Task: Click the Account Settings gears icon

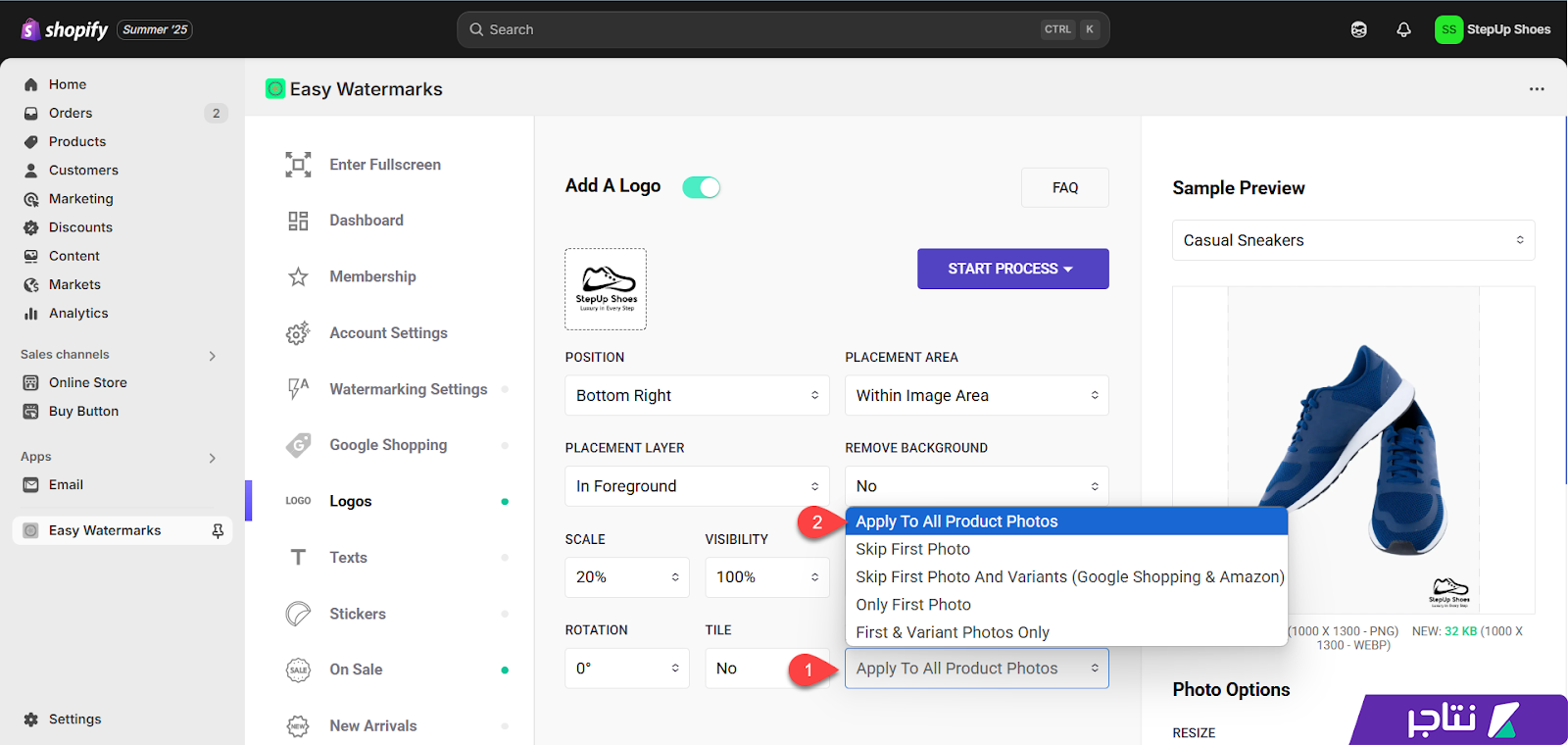Action: pos(298,333)
